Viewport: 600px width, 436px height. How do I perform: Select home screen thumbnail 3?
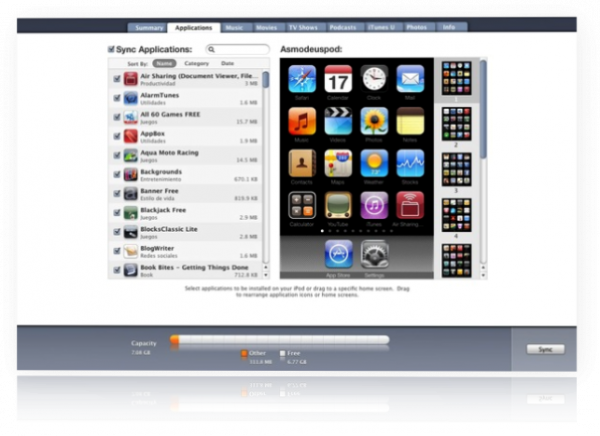pyautogui.click(x=457, y=169)
